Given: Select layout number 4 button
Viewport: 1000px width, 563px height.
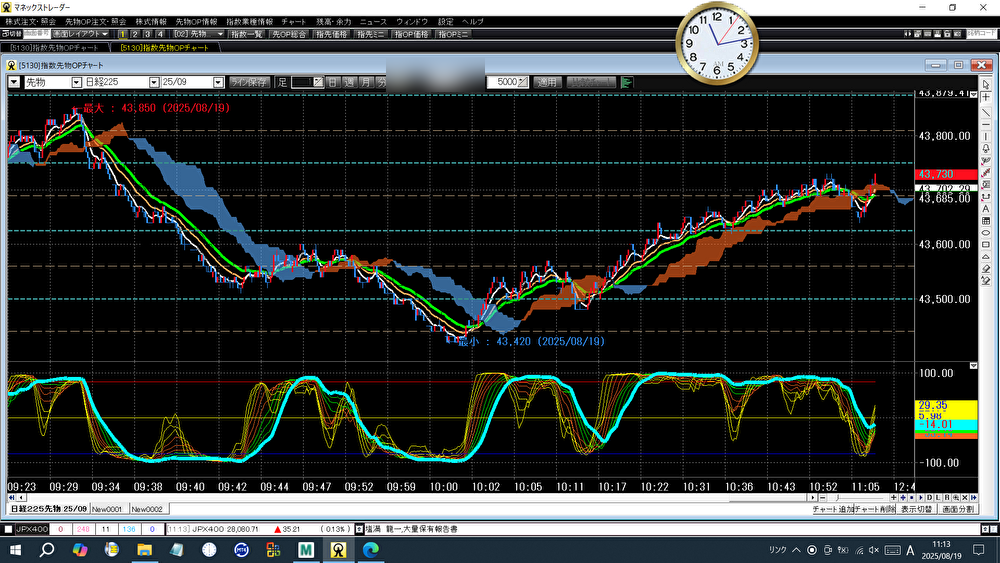Looking at the screenshot, I should (x=160, y=34).
